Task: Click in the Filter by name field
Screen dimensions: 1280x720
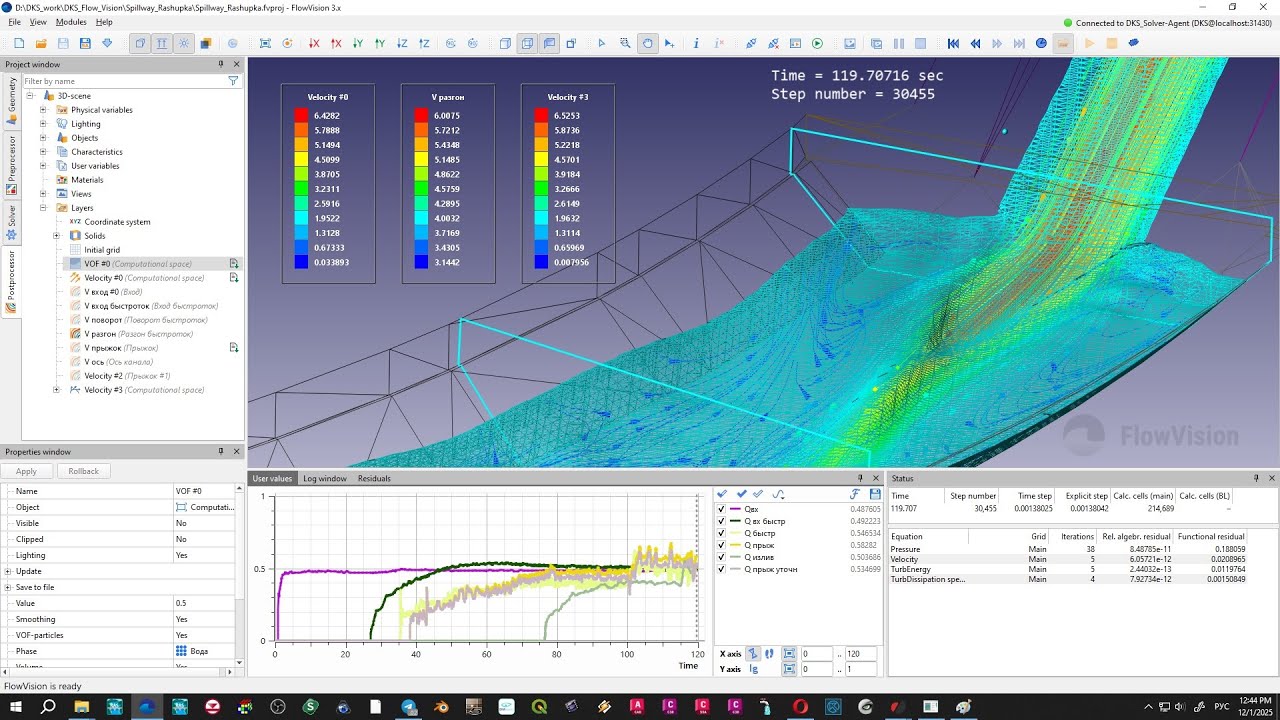Action: [x=124, y=81]
